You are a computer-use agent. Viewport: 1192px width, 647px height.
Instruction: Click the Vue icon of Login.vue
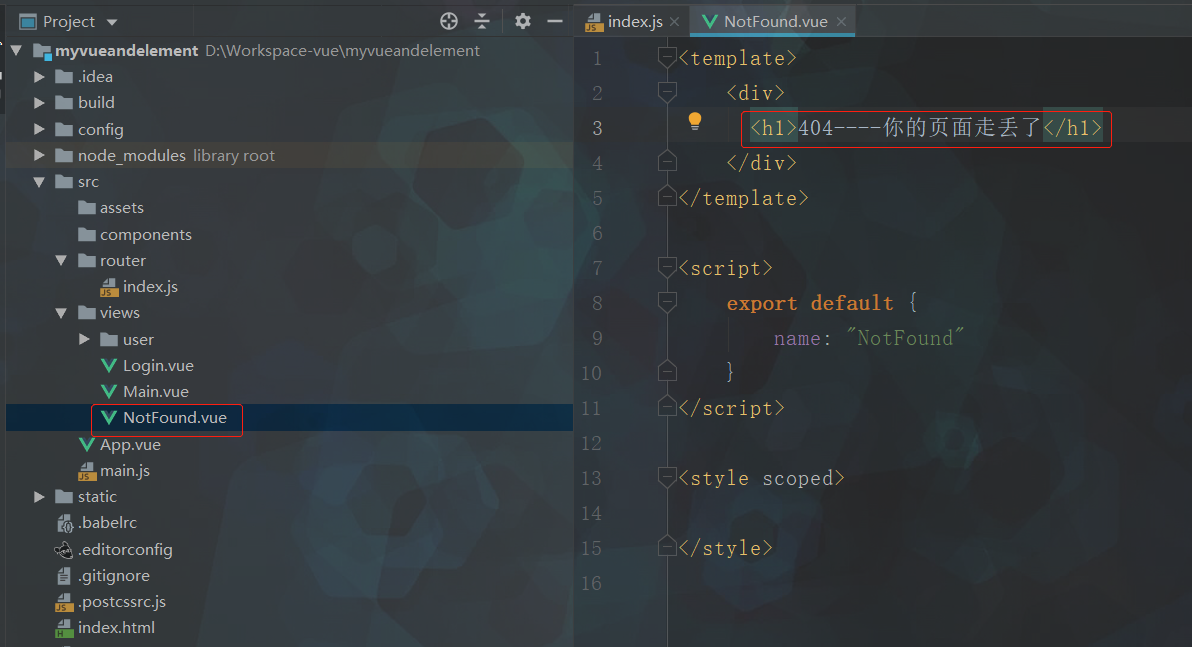pos(109,365)
